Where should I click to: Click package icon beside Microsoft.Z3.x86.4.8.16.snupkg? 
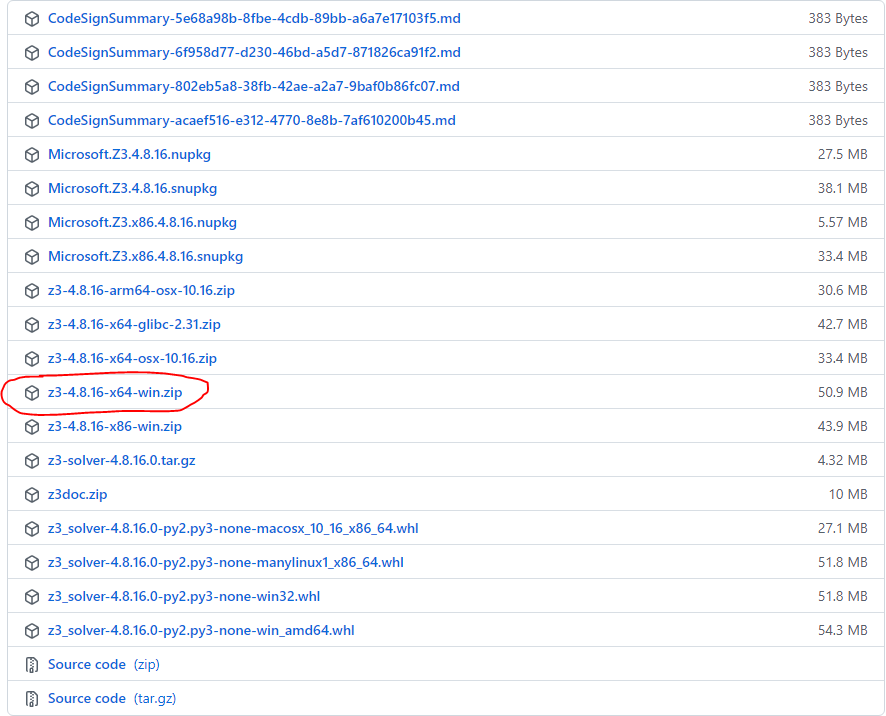pos(32,257)
